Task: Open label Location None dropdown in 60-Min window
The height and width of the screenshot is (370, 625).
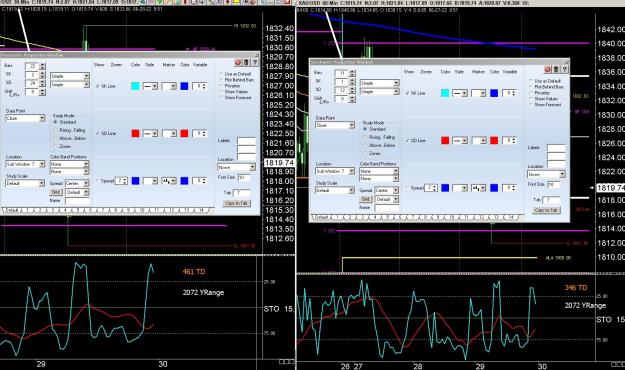Action: coord(546,175)
